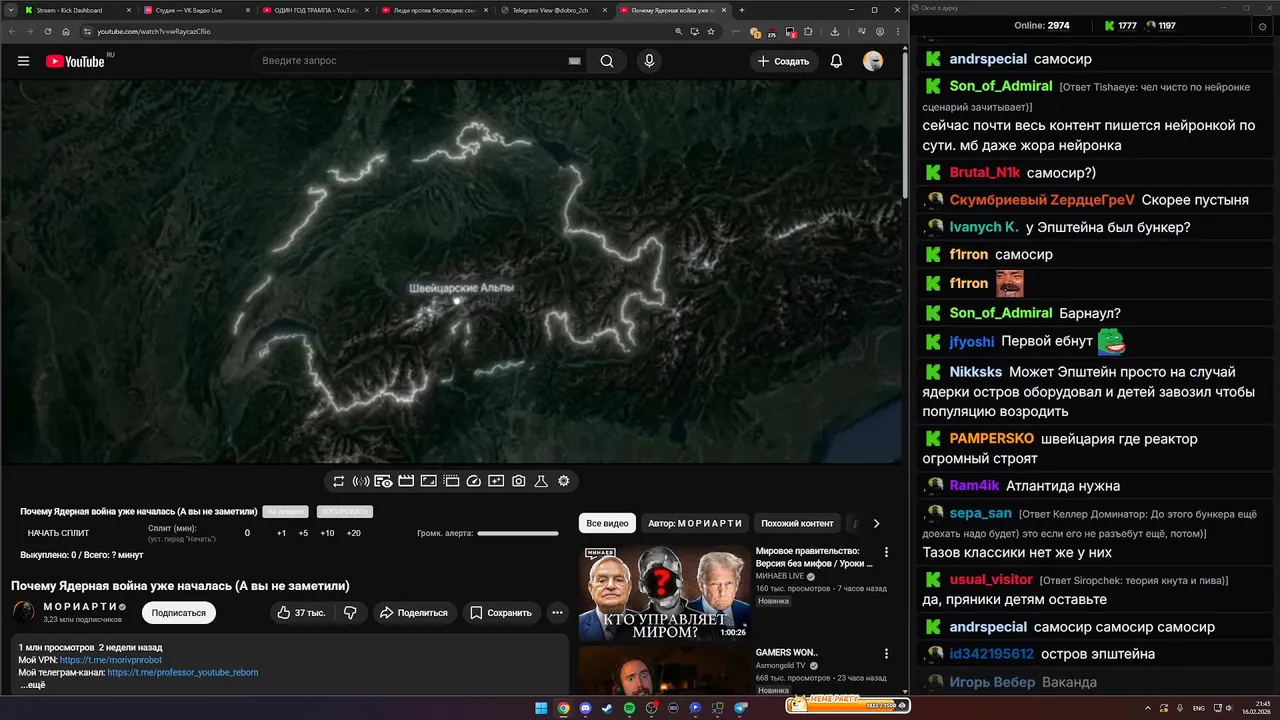1280x720 pixels.
Task: Click the add-to-screen plus icon
Action: 496,481
